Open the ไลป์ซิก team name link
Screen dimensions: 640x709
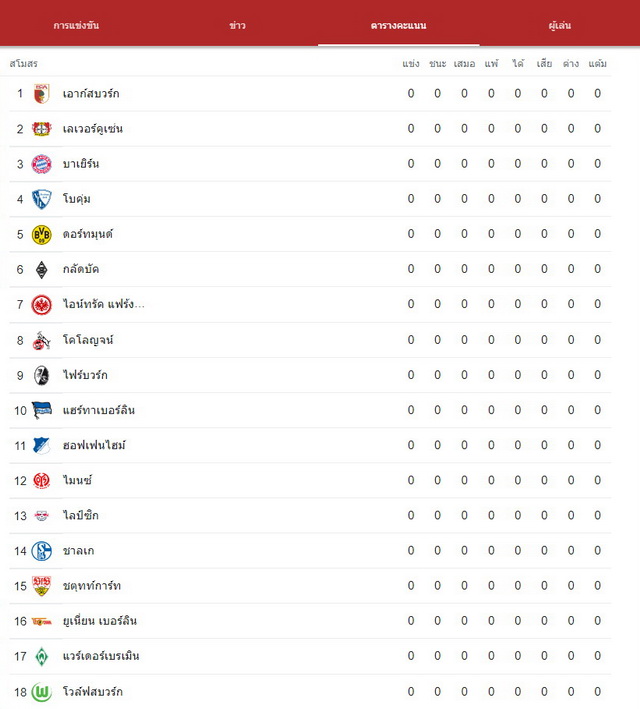click(81, 515)
